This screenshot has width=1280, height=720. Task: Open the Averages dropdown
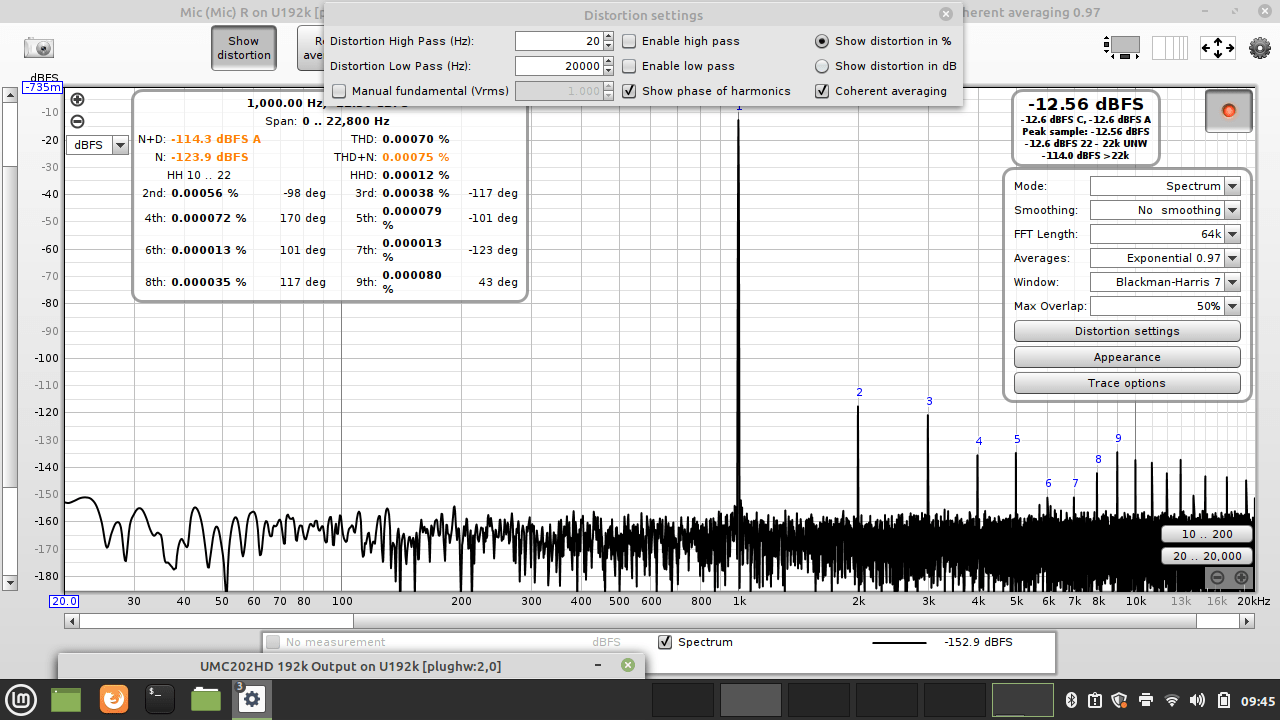coord(1165,258)
